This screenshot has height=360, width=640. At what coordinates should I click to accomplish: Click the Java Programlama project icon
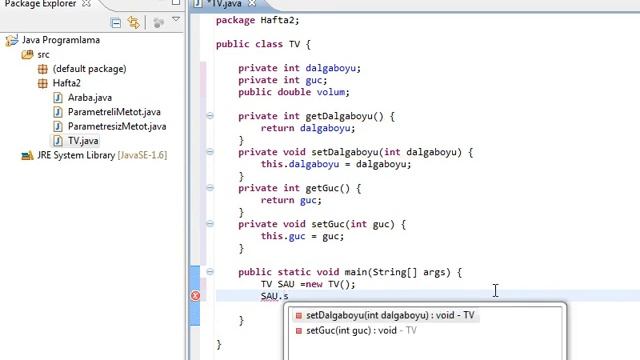coord(12,40)
